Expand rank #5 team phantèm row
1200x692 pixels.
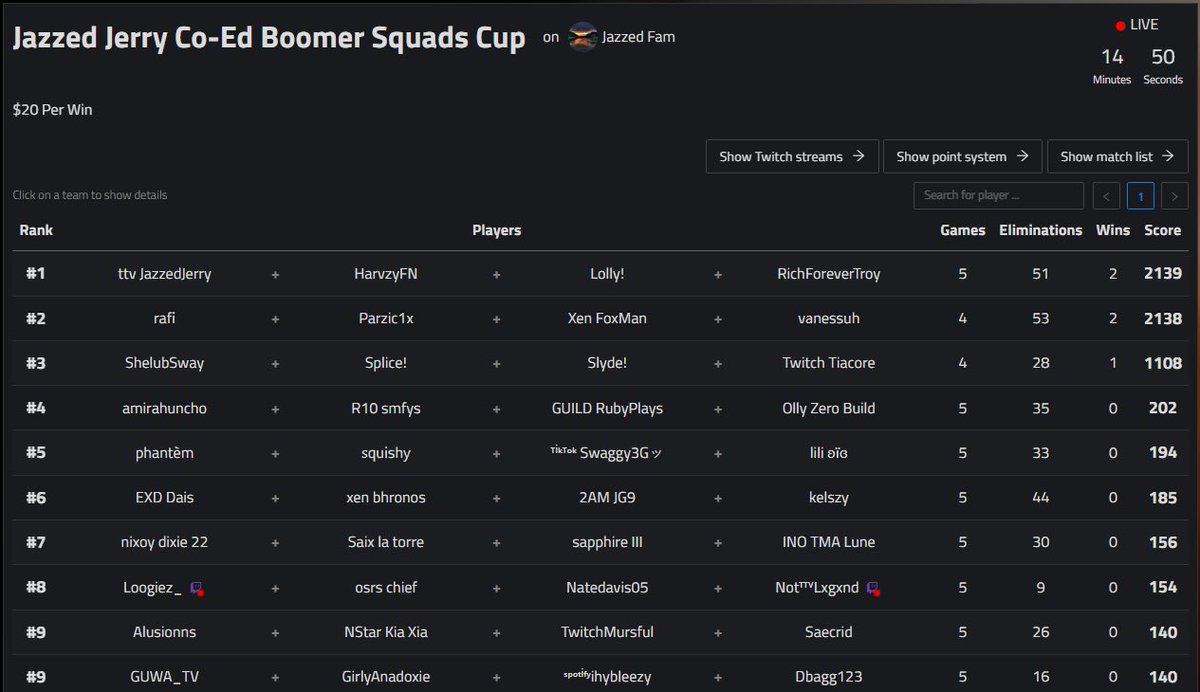[600, 453]
